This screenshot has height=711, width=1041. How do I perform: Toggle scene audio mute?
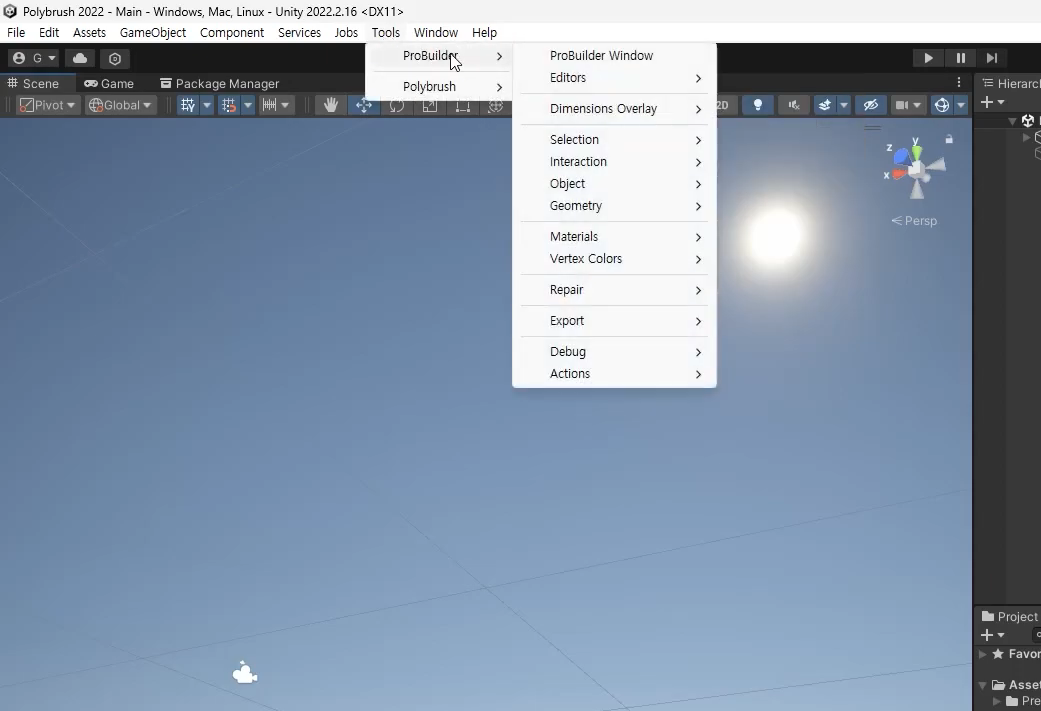793,105
